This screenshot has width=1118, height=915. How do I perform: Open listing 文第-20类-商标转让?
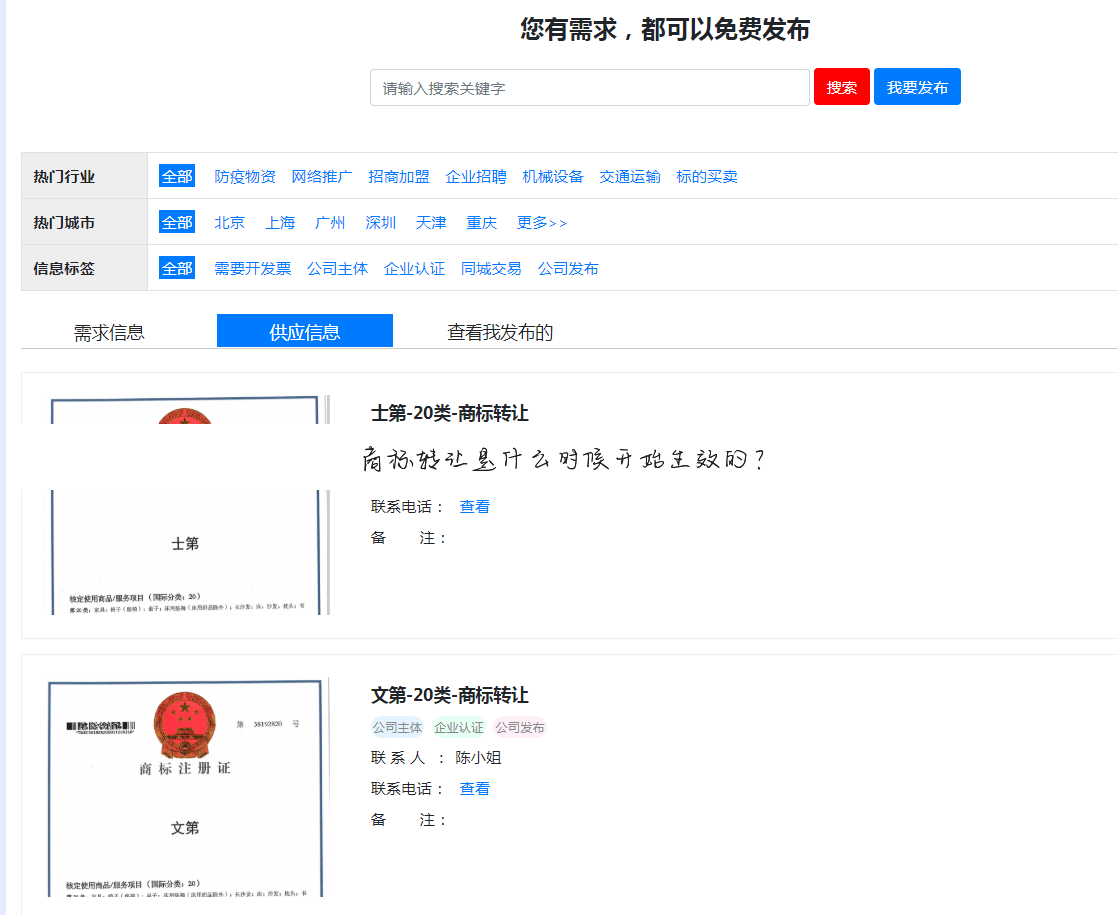tap(450, 695)
